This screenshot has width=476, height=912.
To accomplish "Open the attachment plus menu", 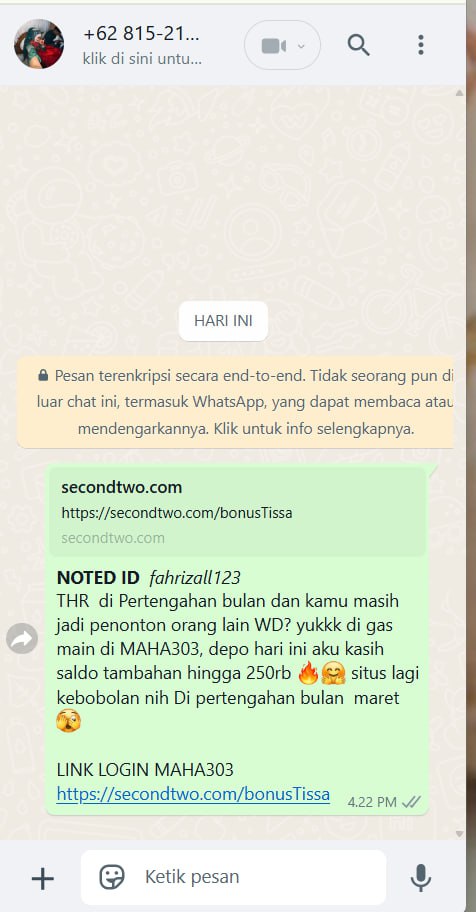I will coord(42,878).
